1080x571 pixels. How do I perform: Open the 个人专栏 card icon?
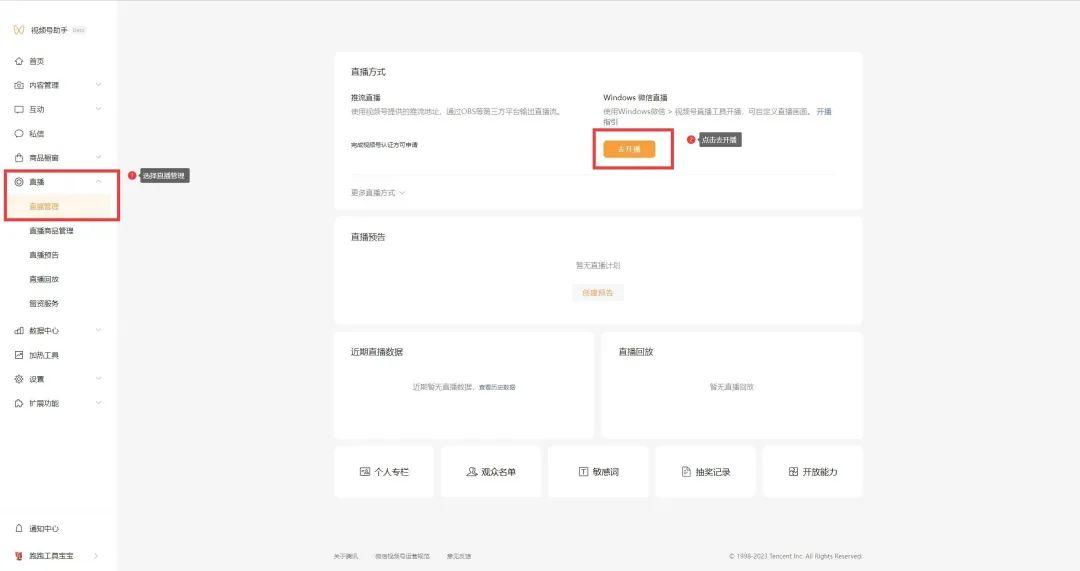point(365,472)
